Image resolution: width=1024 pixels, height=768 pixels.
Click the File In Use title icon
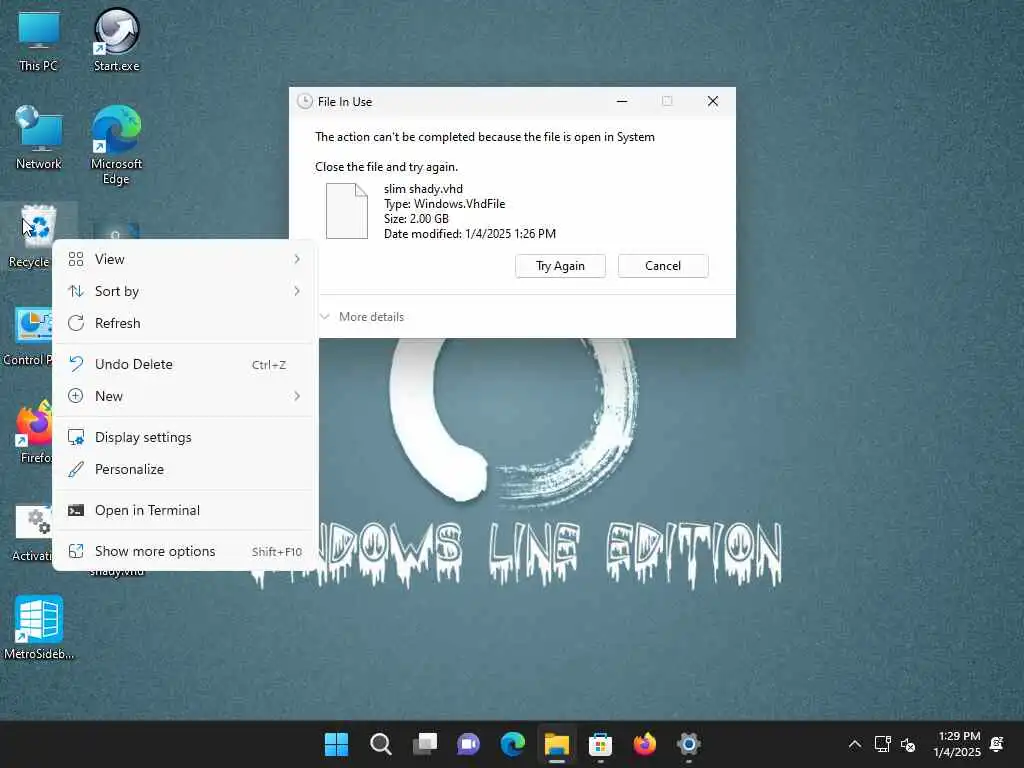[304, 101]
